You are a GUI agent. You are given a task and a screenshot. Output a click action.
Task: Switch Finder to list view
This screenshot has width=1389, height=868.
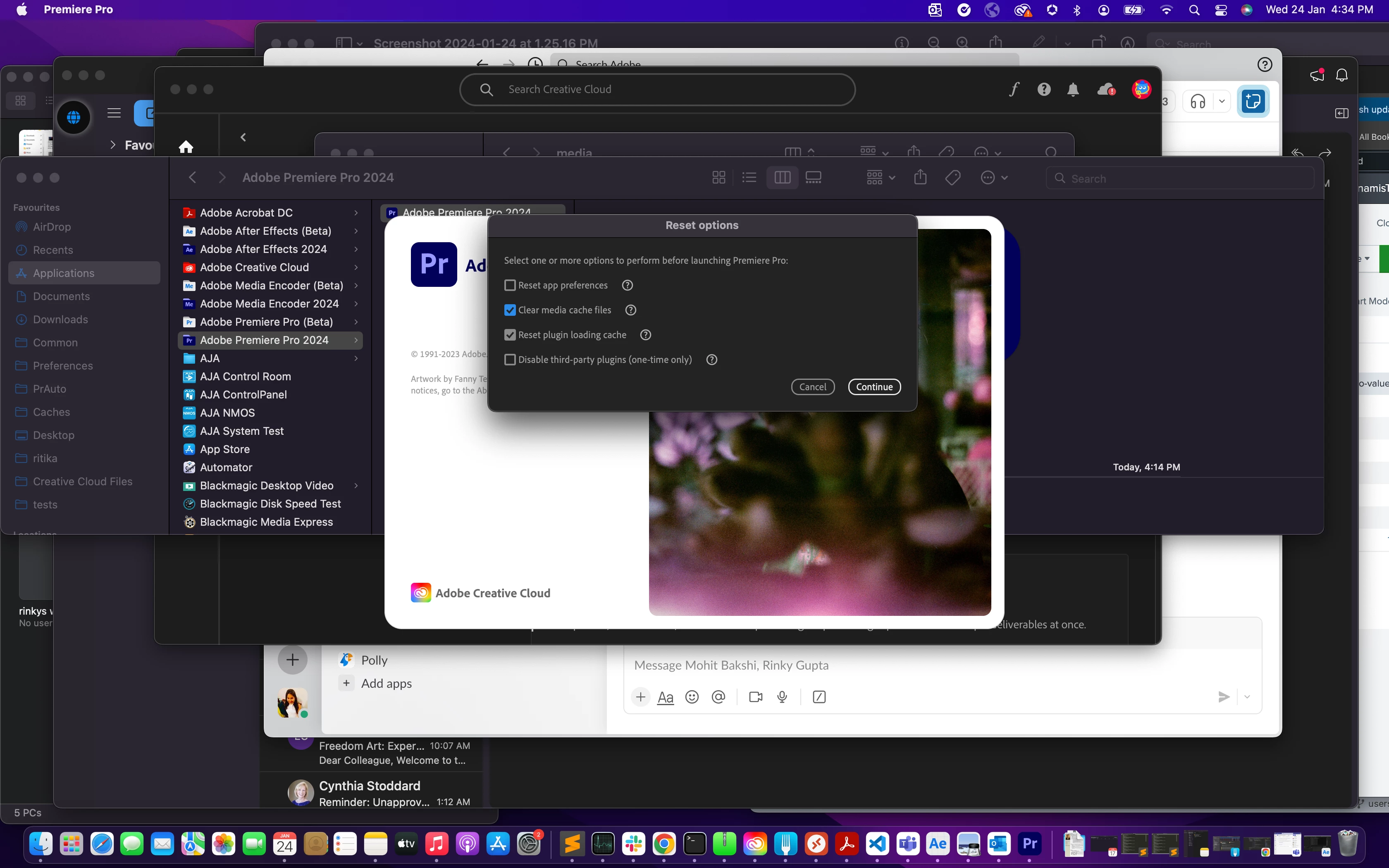point(749,177)
